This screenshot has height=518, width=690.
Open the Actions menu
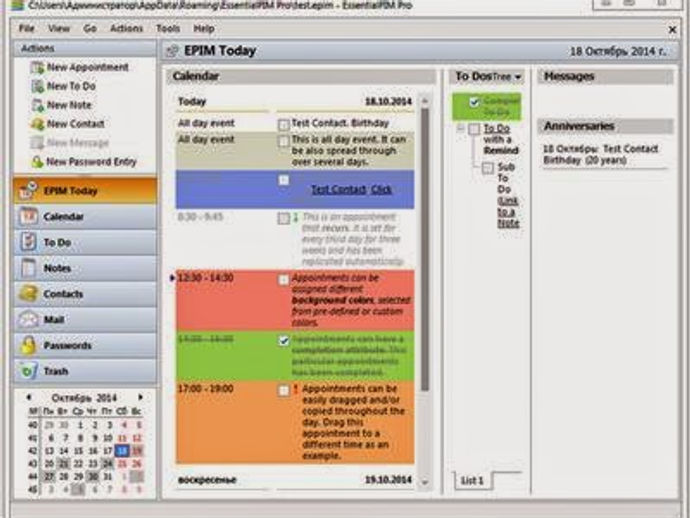(x=126, y=29)
